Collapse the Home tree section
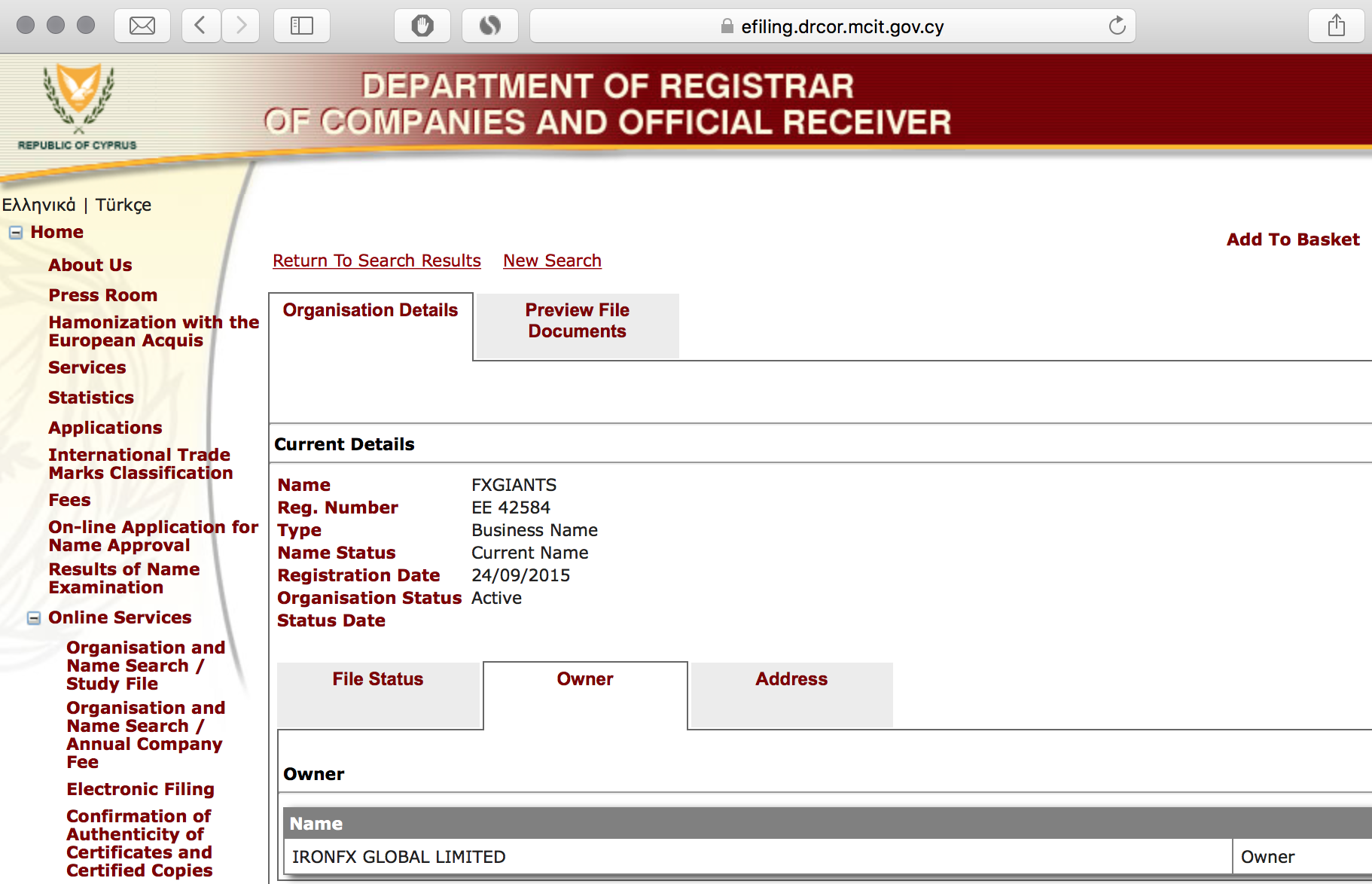Image resolution: width=1372 pixels, height=884 pixels. [16, 233]
